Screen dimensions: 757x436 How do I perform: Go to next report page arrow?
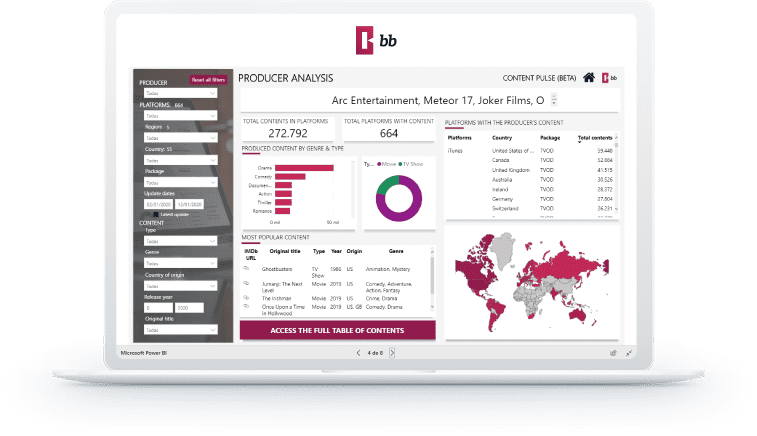click(392, 353)
